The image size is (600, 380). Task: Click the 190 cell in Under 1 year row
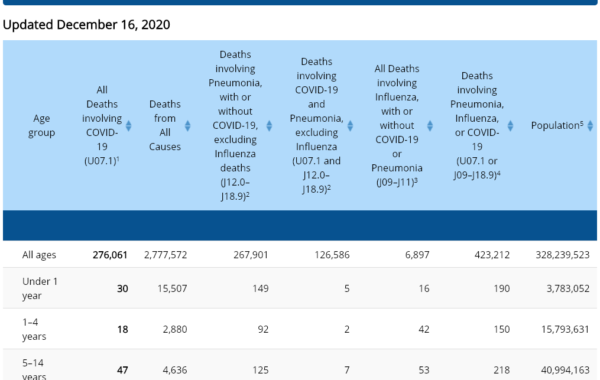[x=502, y=289]
